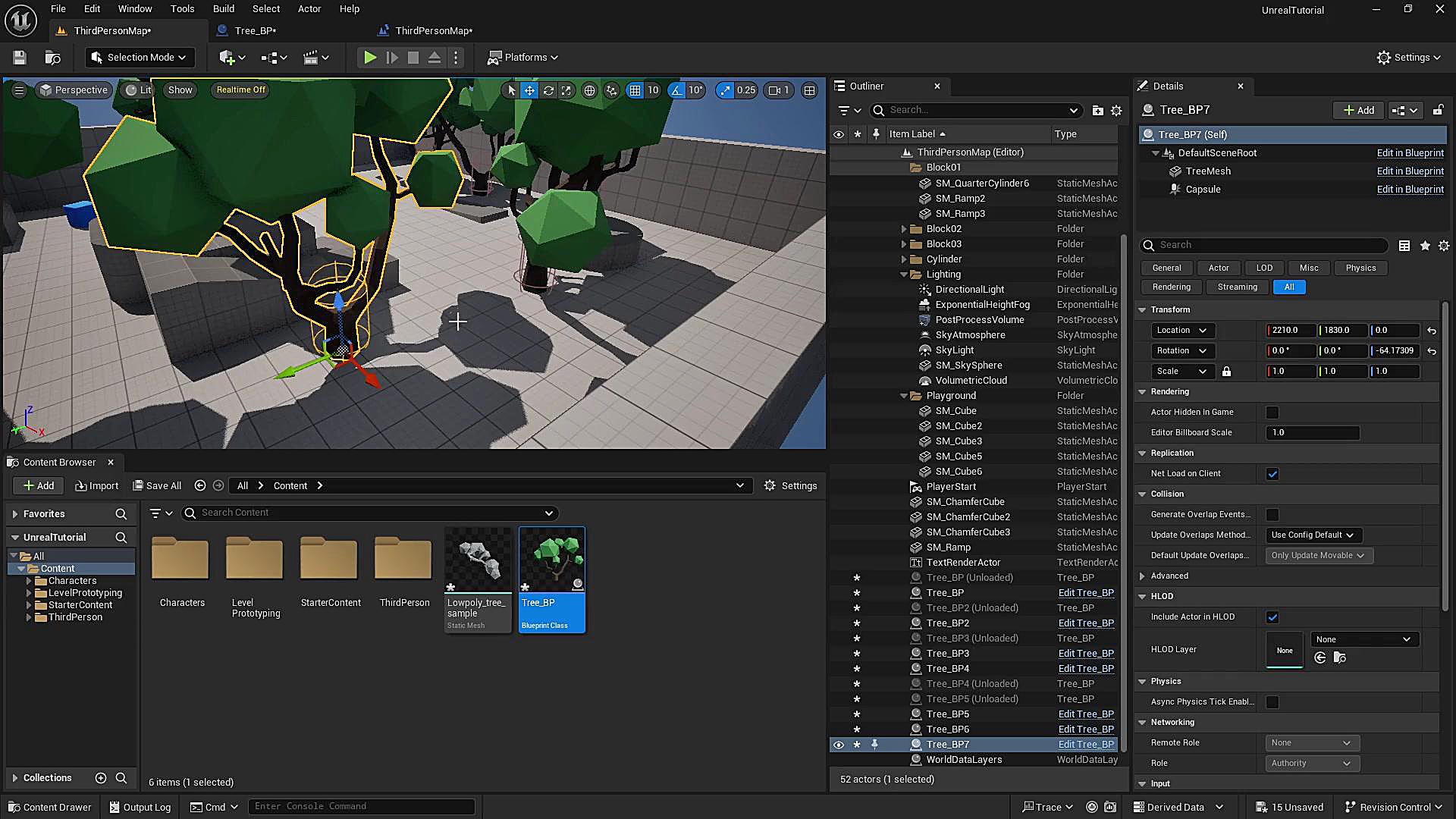The width and height of the screenshot is (1456, 819).
Task: Switch to the Tree_BP* editor tab
Action: click(x=255, y=31)
